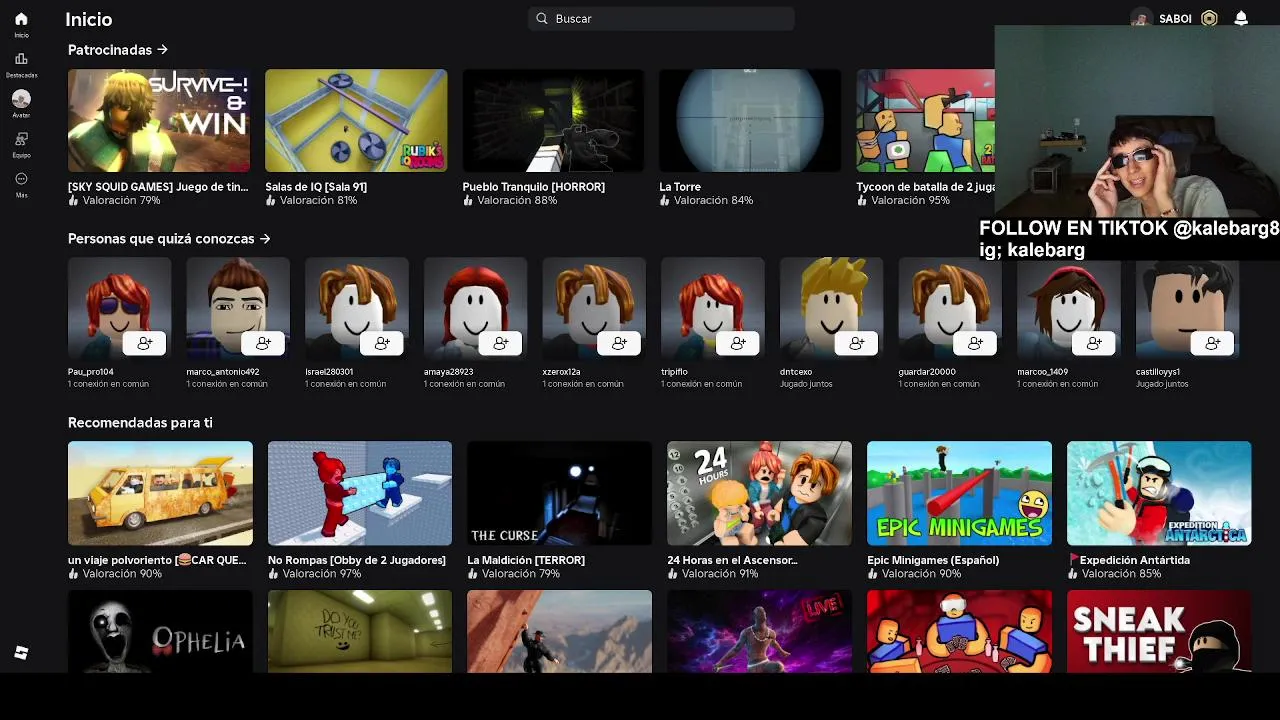This screenshot has width=1280, height=720.
Task: Click the SABOI username label
Action: [x=1176, y=19]
